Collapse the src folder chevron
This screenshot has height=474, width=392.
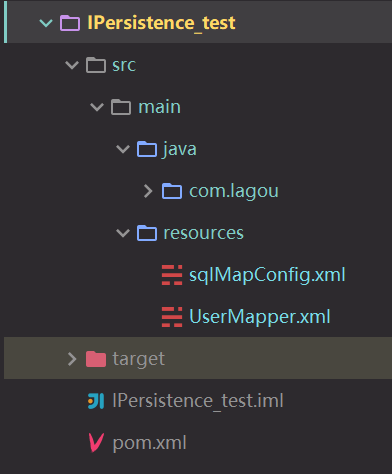72,65
